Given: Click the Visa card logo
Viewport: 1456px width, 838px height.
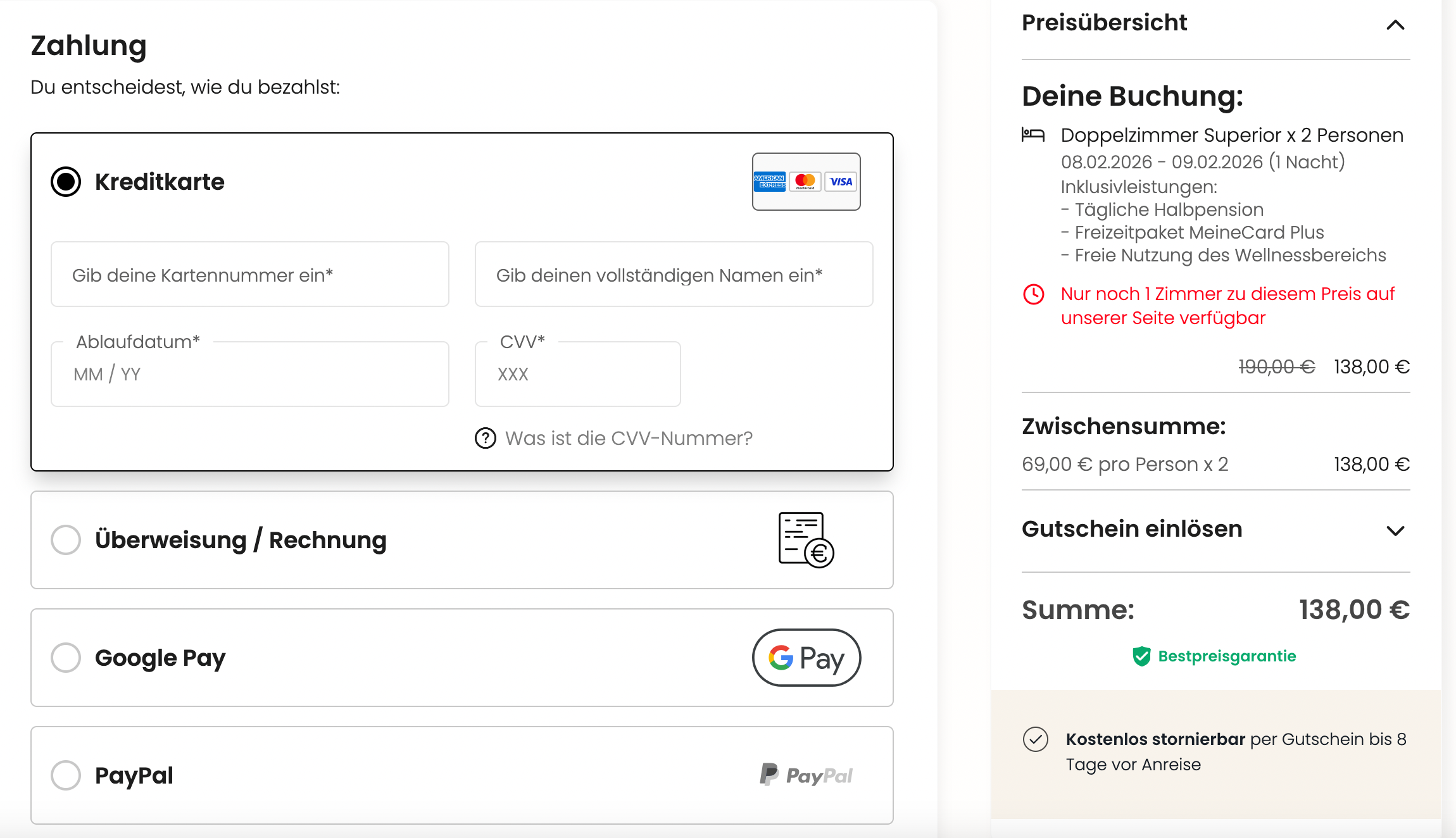Looking at the screenshot, I should click(841, 182).
